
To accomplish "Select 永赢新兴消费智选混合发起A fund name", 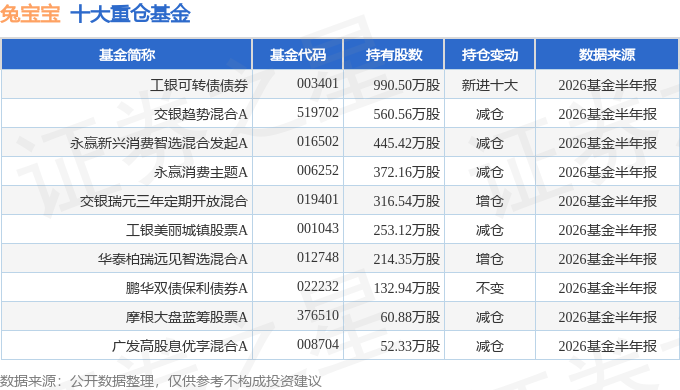I will 159,143.
